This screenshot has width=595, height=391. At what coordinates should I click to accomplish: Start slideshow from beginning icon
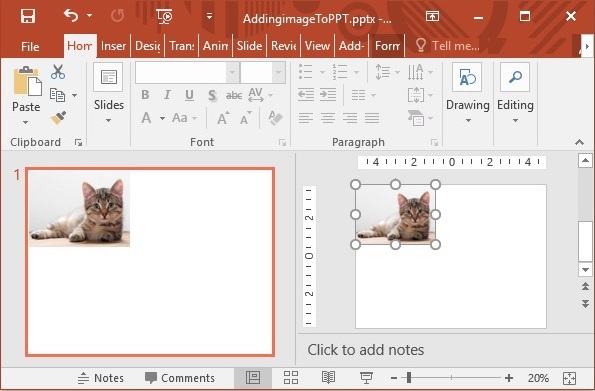pos(164,16)
